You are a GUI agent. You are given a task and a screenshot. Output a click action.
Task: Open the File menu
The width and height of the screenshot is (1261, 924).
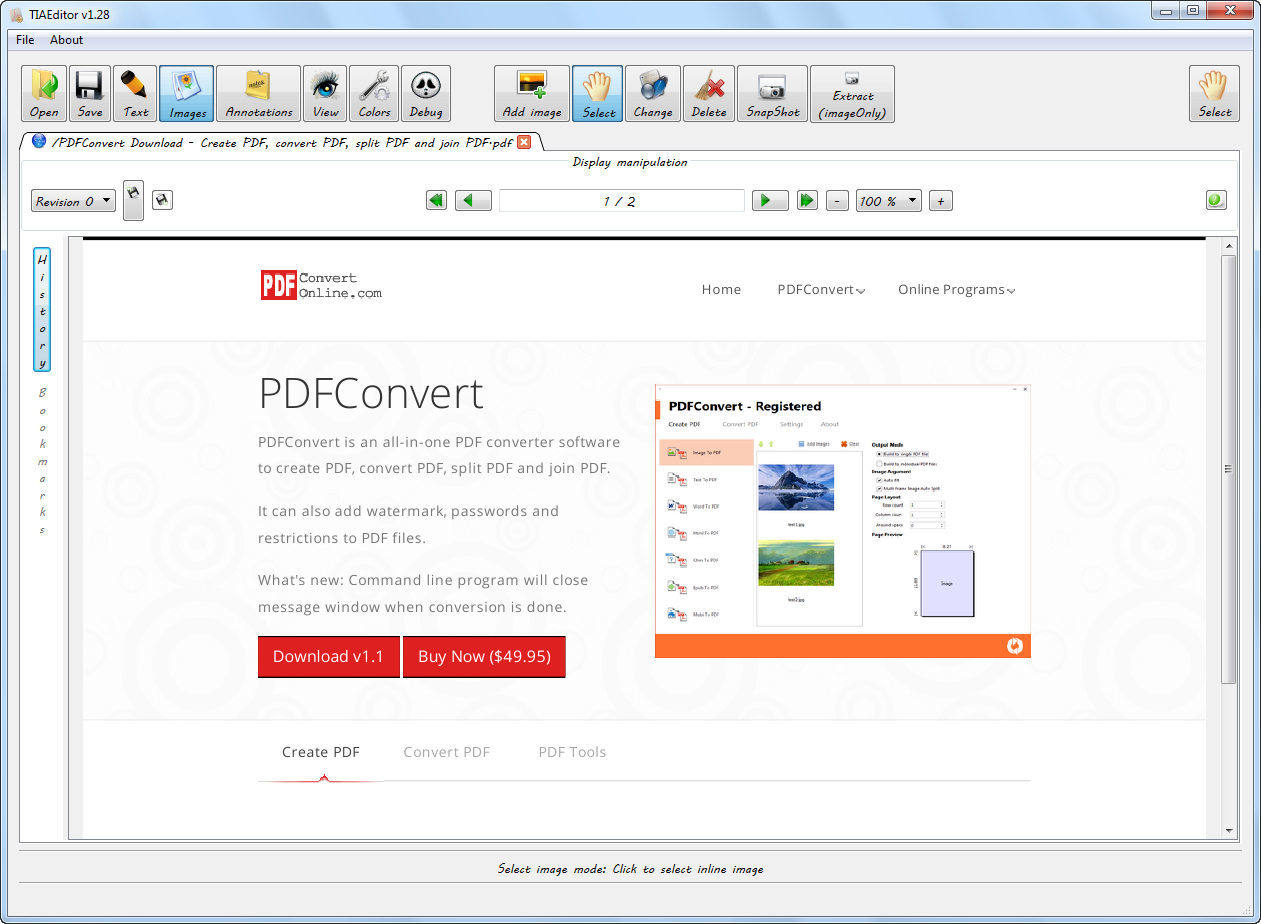25,40
